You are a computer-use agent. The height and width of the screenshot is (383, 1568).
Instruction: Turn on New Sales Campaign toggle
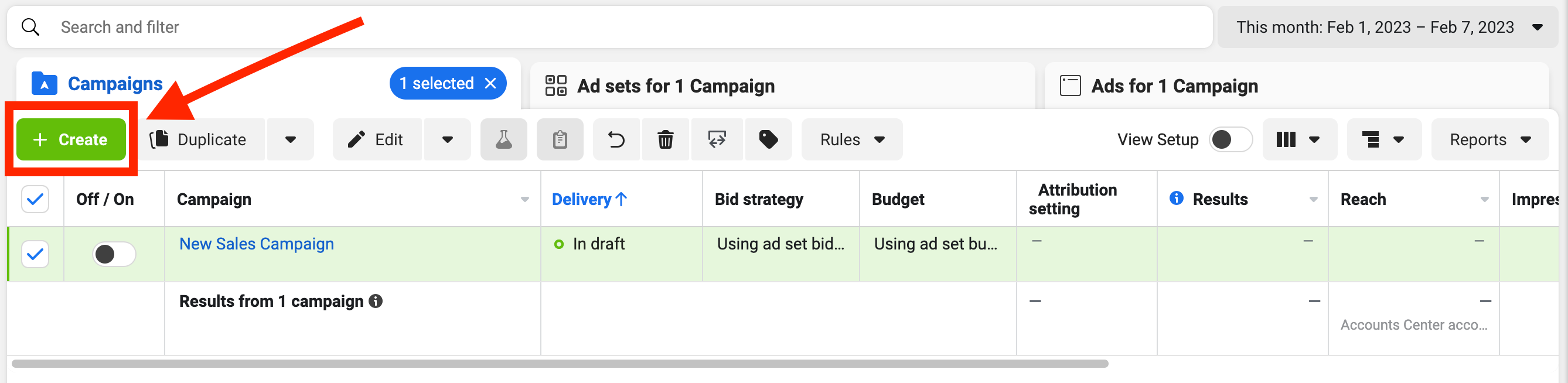pyautogui.click(x=114, y=254)
